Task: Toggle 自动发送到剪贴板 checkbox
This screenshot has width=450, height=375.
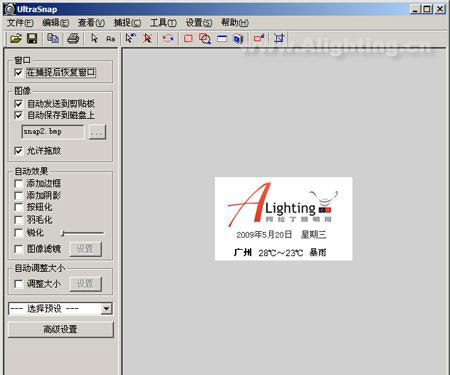Action: click(19, 104)
